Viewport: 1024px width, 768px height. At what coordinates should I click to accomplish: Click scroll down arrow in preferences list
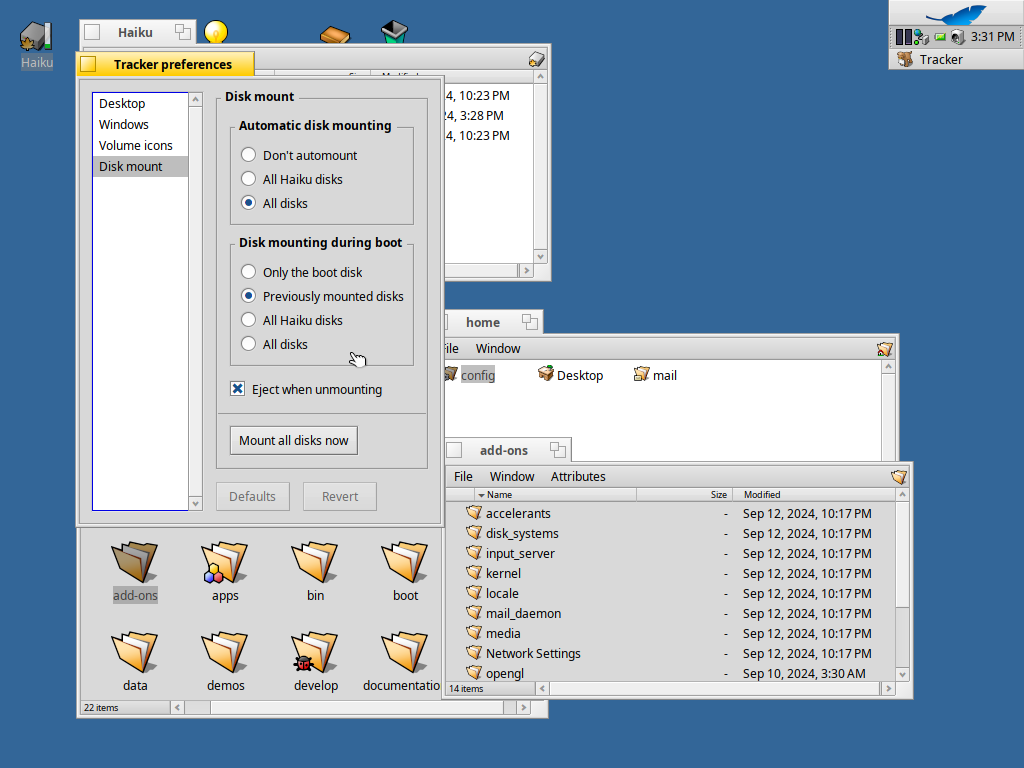[195, 504]
